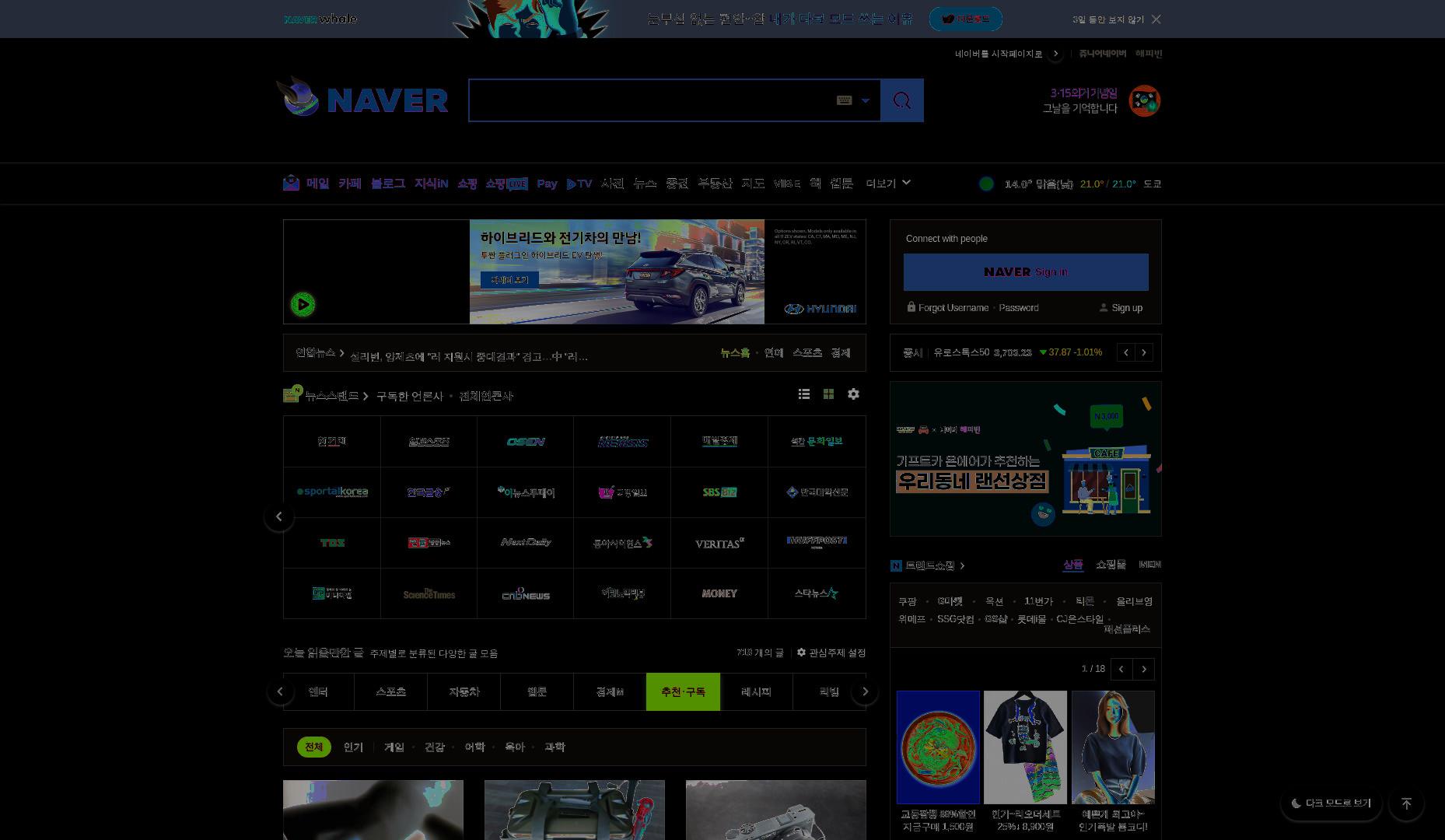
Task: Select the 연예 news tab
Action: coord(774,353)
